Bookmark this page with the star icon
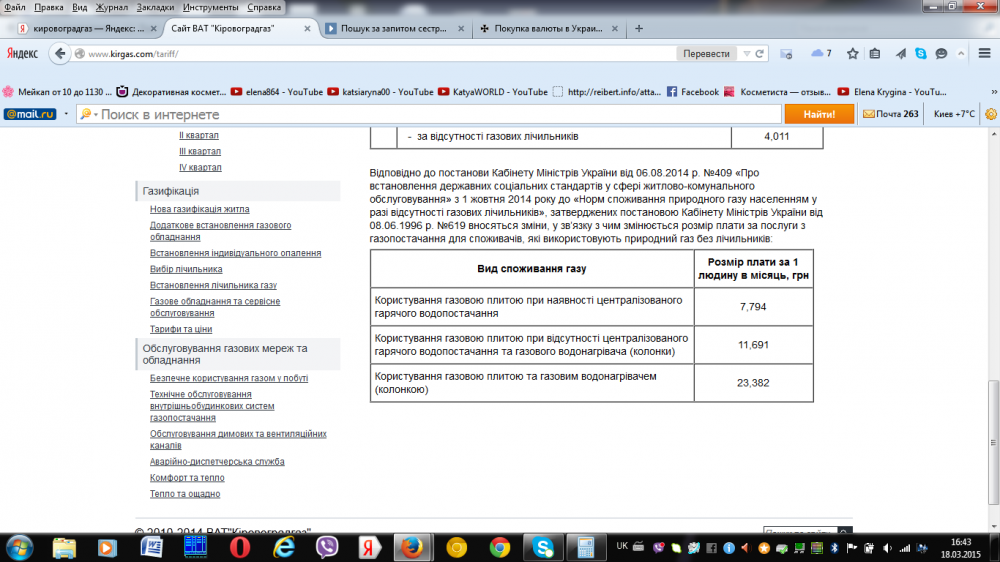Image resolution: width=1000 pixels, height=562 pixels. pos(853,54)
